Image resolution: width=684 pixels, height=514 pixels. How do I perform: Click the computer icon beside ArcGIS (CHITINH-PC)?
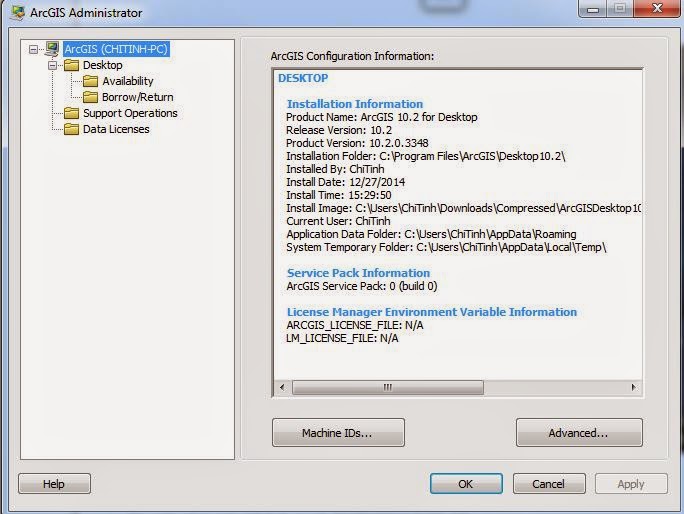point(52,49)
